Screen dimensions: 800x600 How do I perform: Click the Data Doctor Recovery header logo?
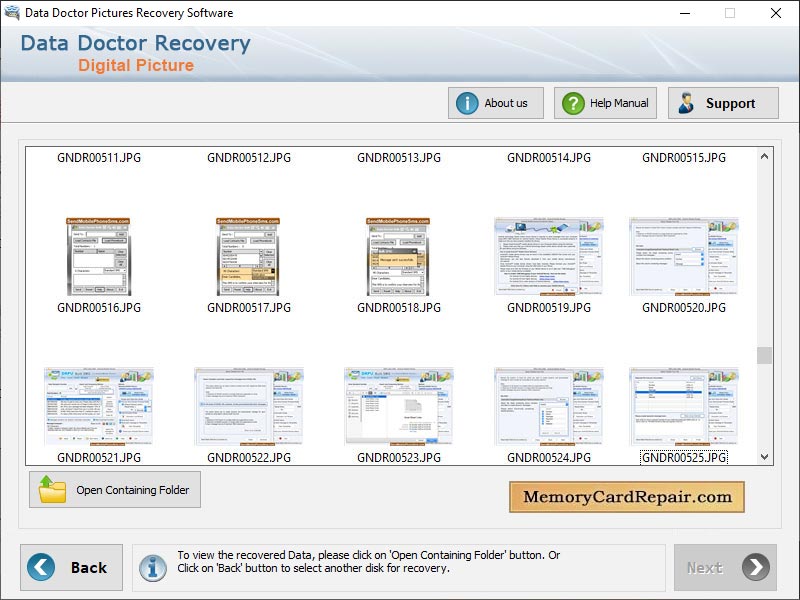pos(135,52)
